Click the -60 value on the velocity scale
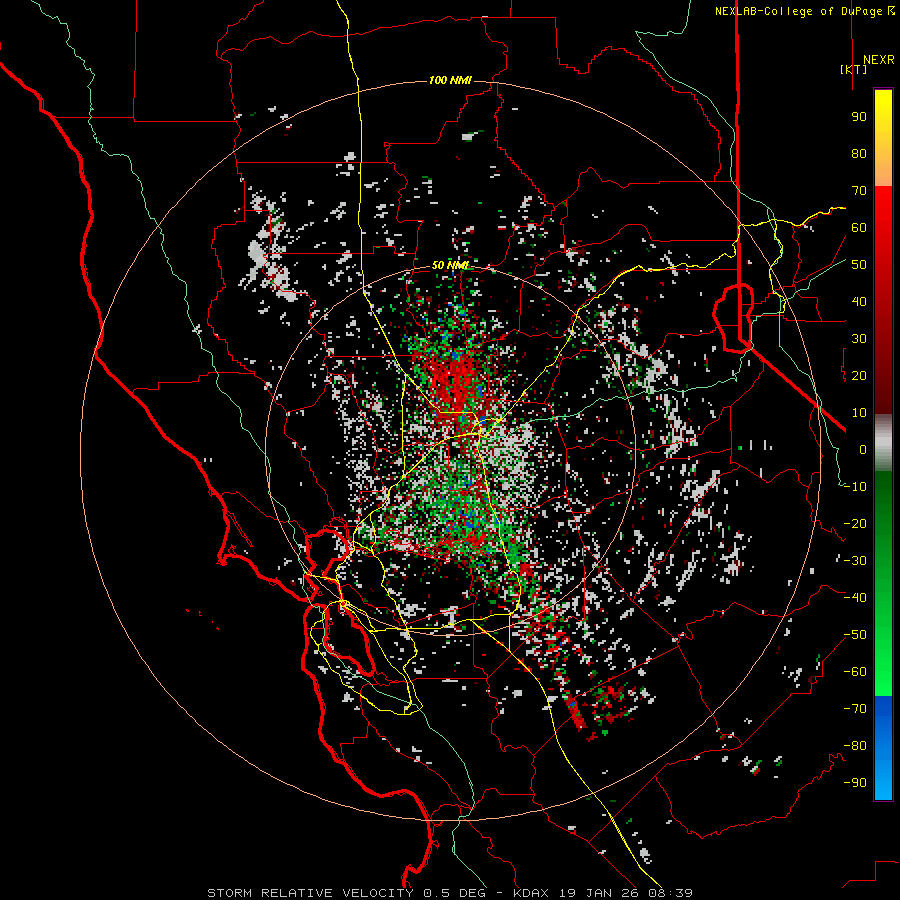Viewport: 900px width, 900px height. click(855, 672)
